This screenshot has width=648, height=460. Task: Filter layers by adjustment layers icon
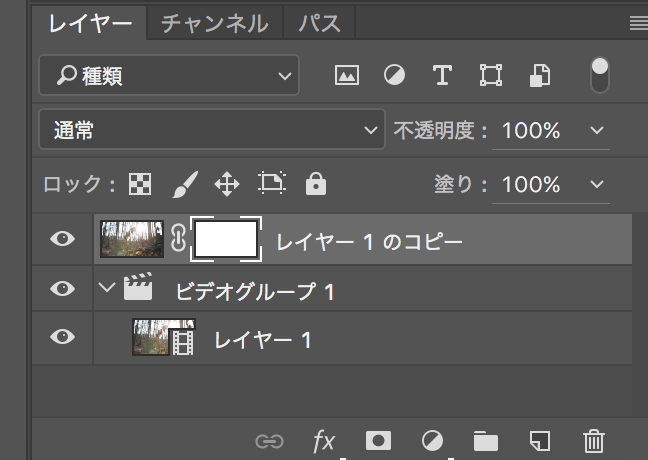click(394, 75)
